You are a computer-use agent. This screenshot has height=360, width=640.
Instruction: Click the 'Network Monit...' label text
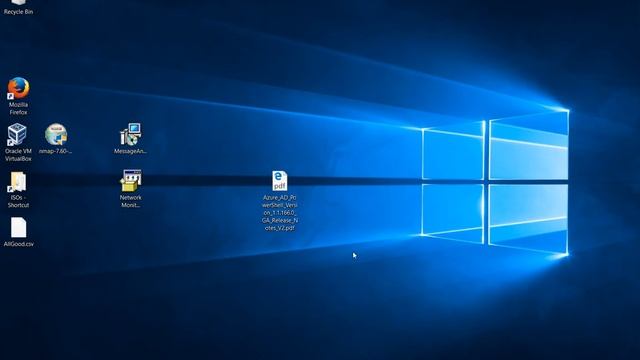tap(131, 201)
